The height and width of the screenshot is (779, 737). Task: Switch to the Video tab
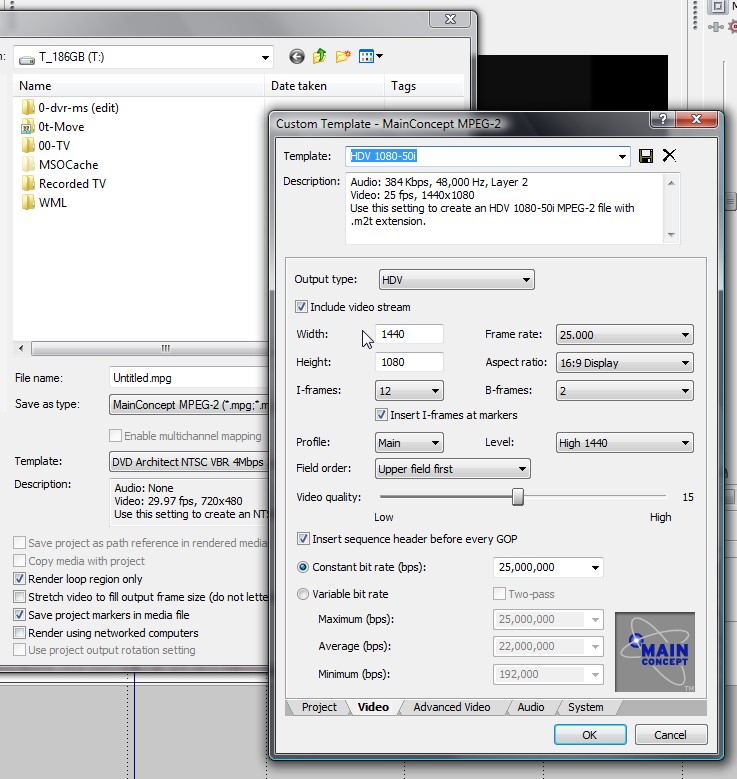(373, 707)
